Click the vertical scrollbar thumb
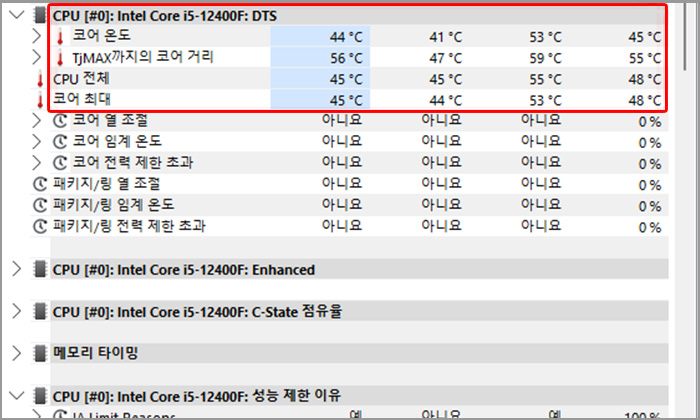The image size is (700, 420). pos(686,39)
